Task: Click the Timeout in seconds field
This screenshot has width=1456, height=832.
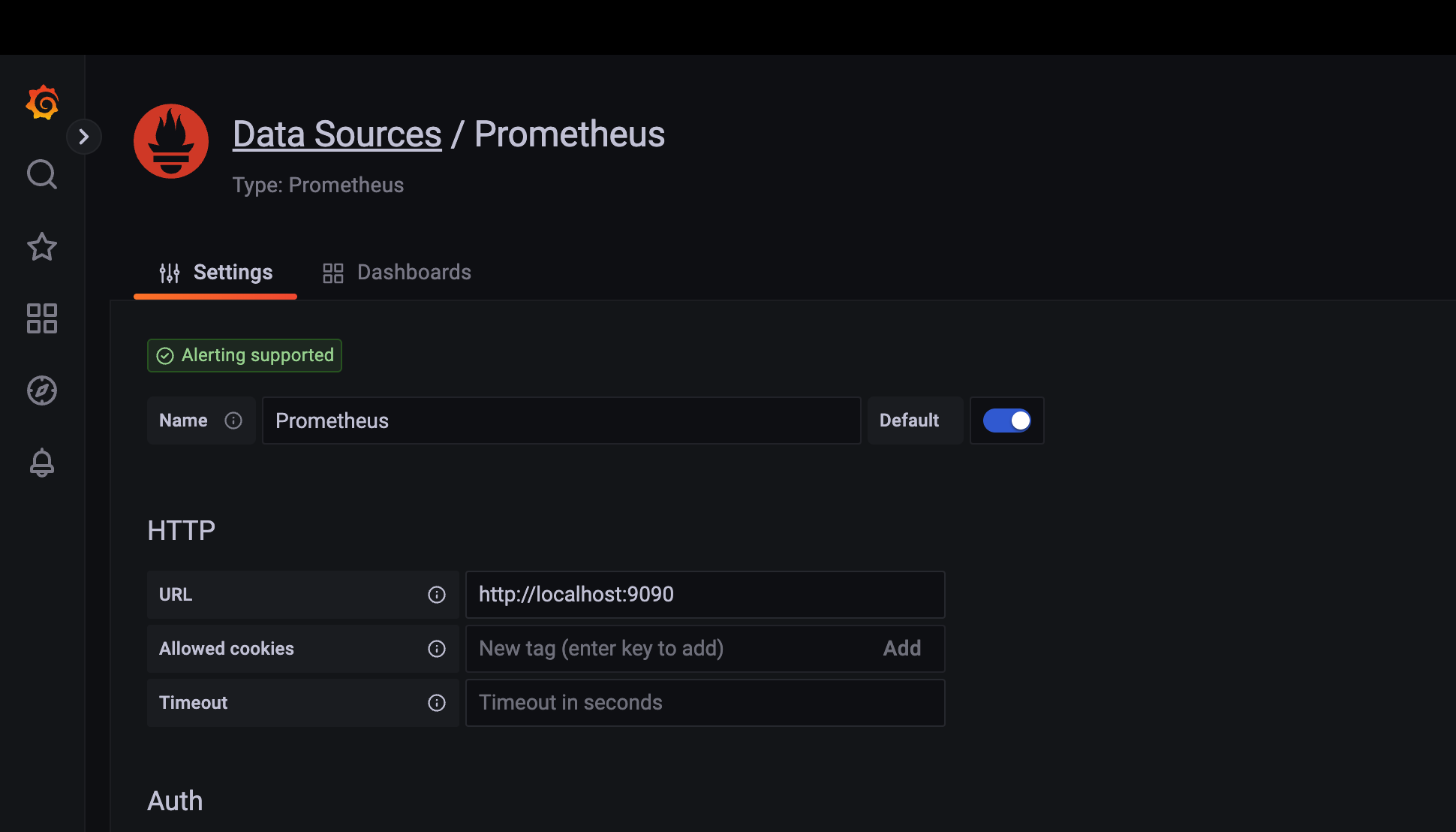Action: (x=705, y=703)
